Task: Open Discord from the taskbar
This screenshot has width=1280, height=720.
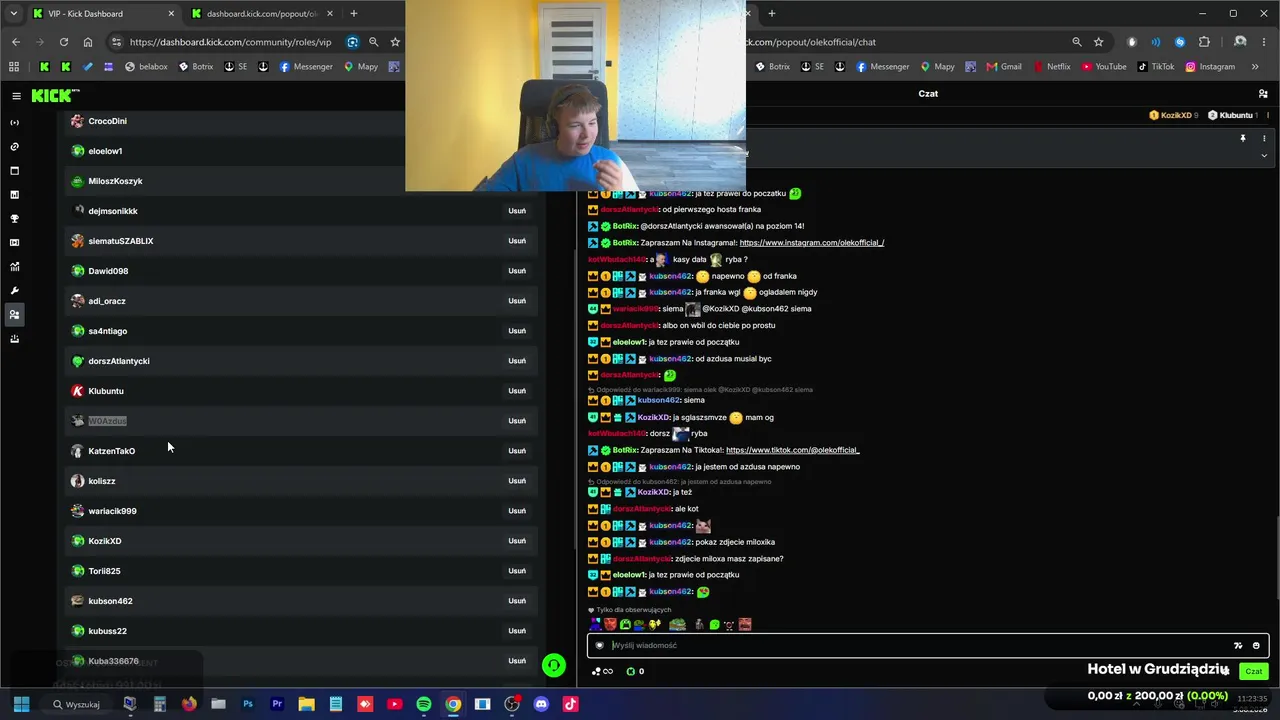Action: [x=541, y=704]
